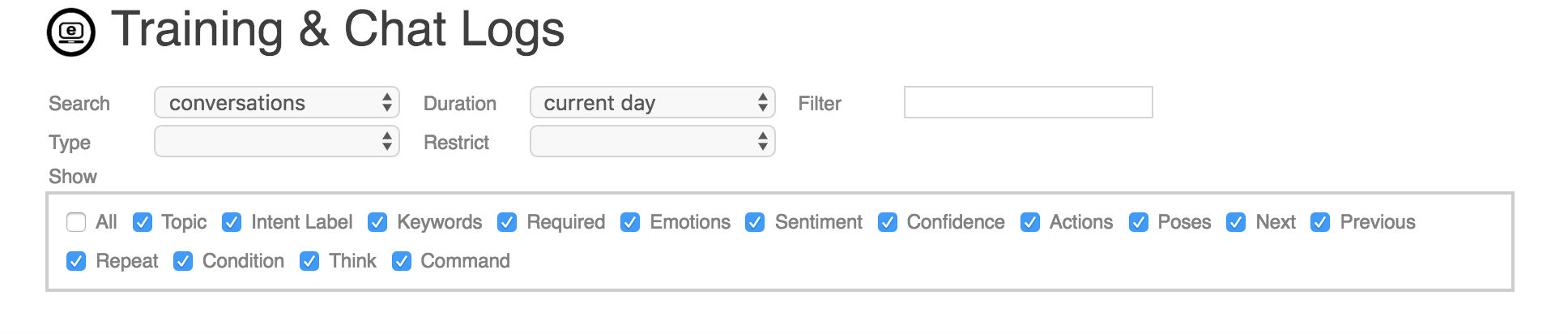This screenshot has width=1568, height=334.
Task: Expand the empty Type dropdown
Action: (277, 142)
